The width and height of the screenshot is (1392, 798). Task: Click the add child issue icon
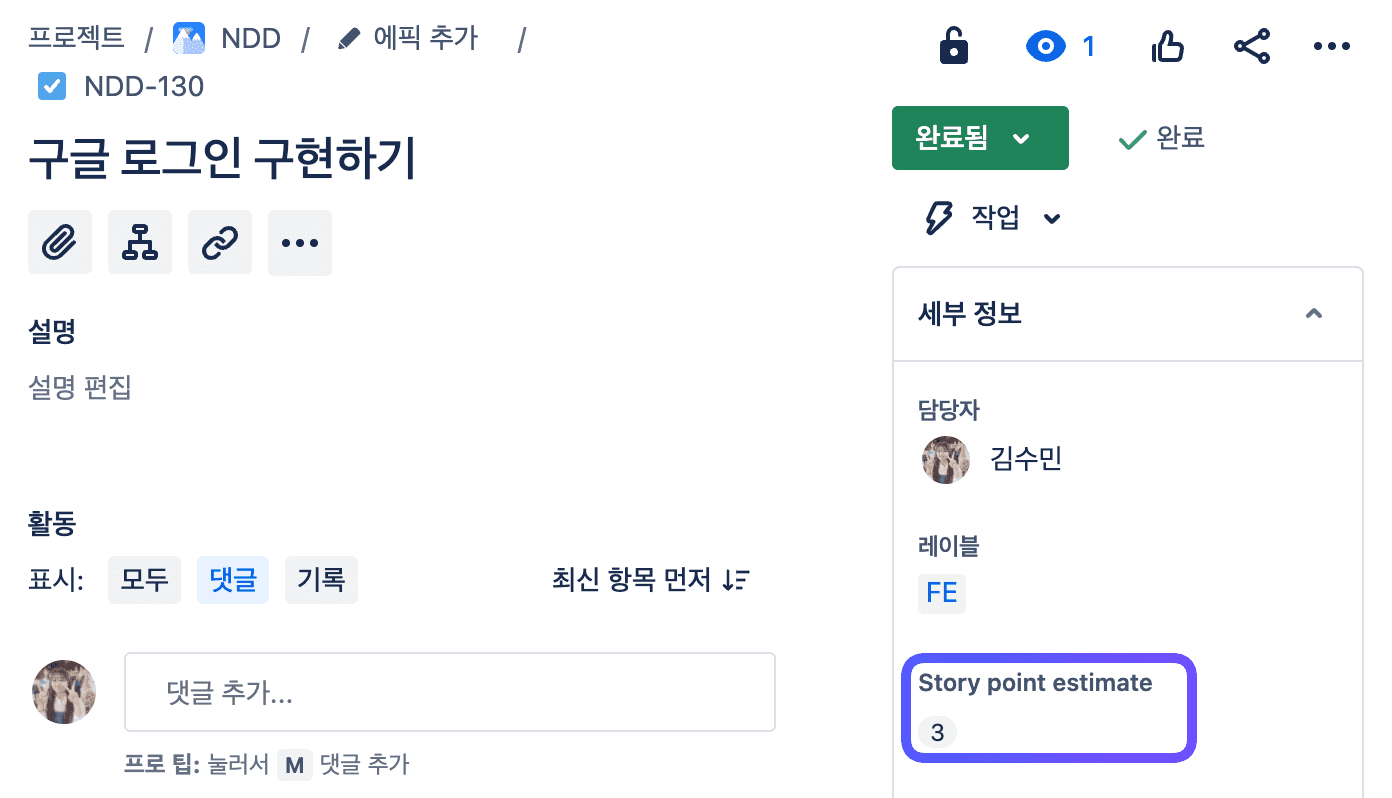click(x=140, y=243)
